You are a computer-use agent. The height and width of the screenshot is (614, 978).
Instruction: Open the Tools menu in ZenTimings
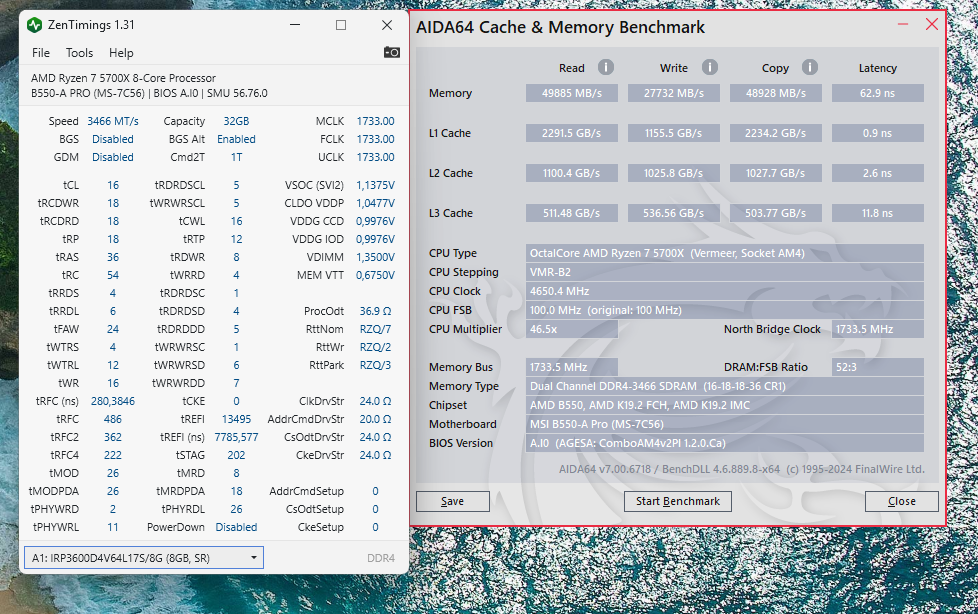click(x=79, y=53)
